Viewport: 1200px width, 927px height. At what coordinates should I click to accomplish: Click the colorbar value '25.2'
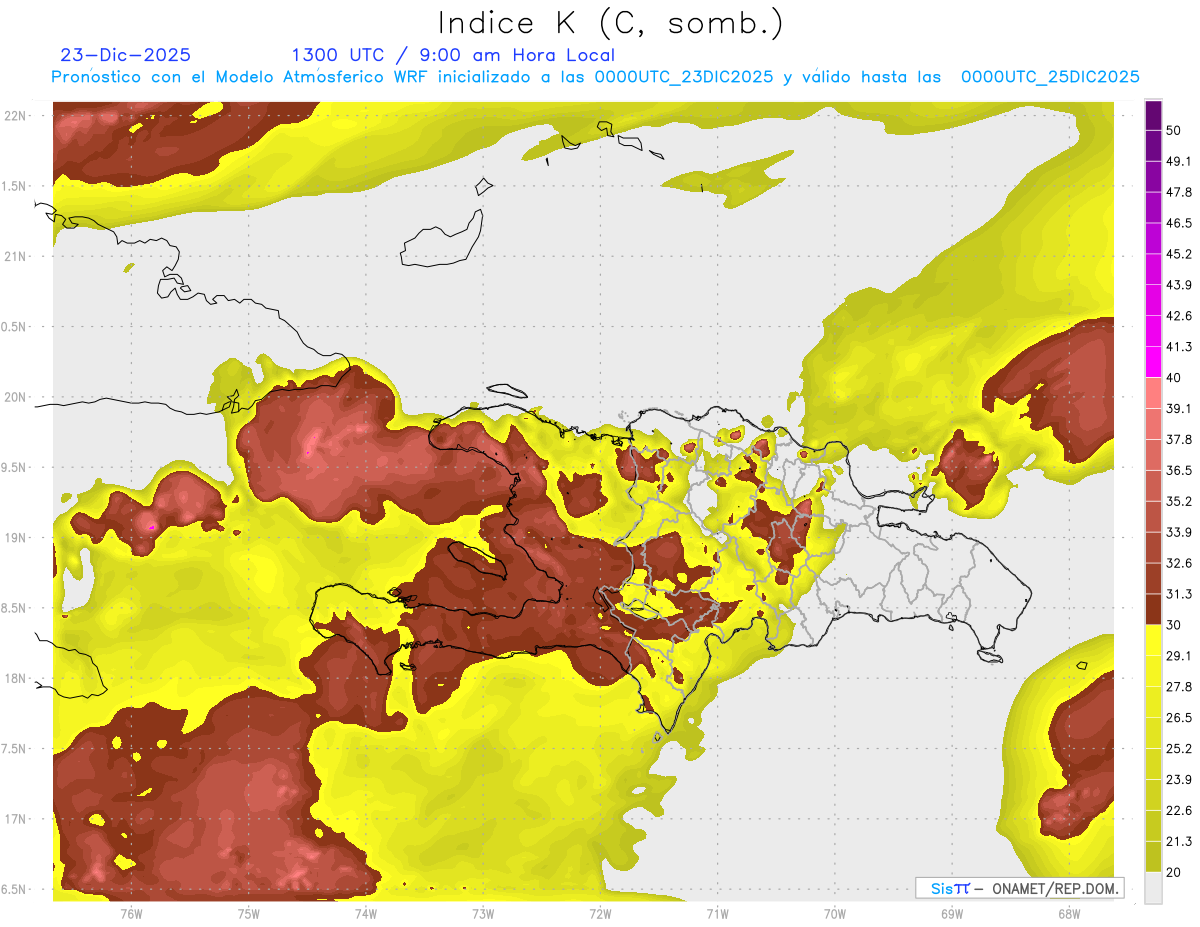[x=1179, y=749]
